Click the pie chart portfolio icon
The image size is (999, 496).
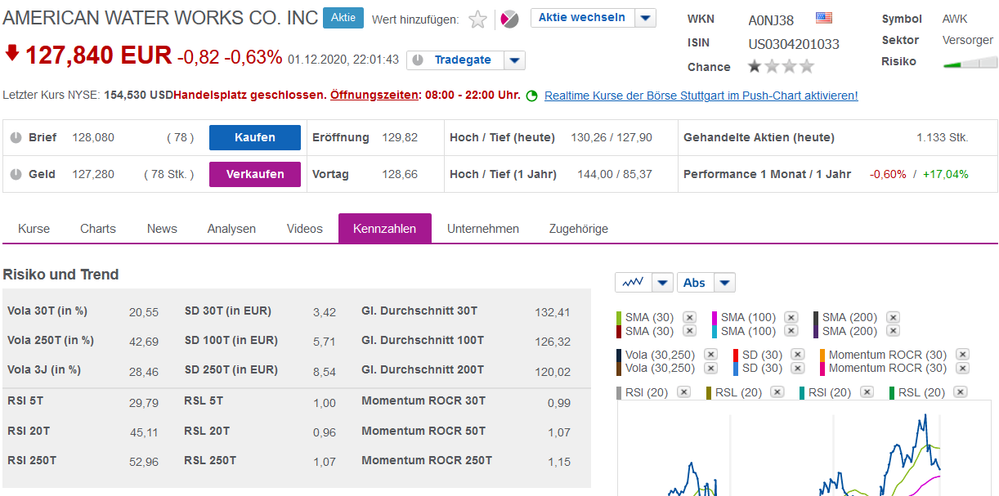tap(510, 19)
